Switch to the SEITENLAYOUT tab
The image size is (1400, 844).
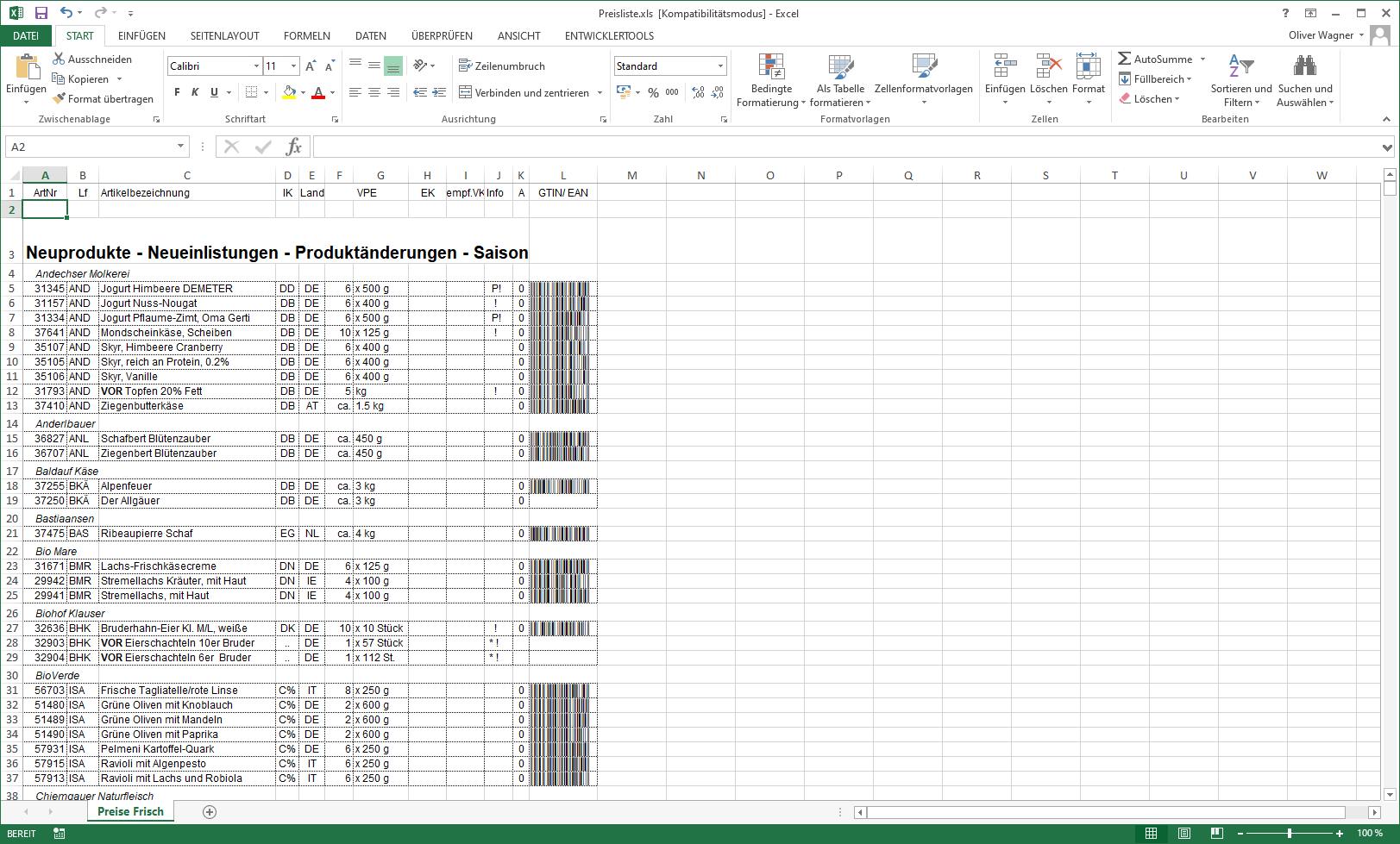224,35
